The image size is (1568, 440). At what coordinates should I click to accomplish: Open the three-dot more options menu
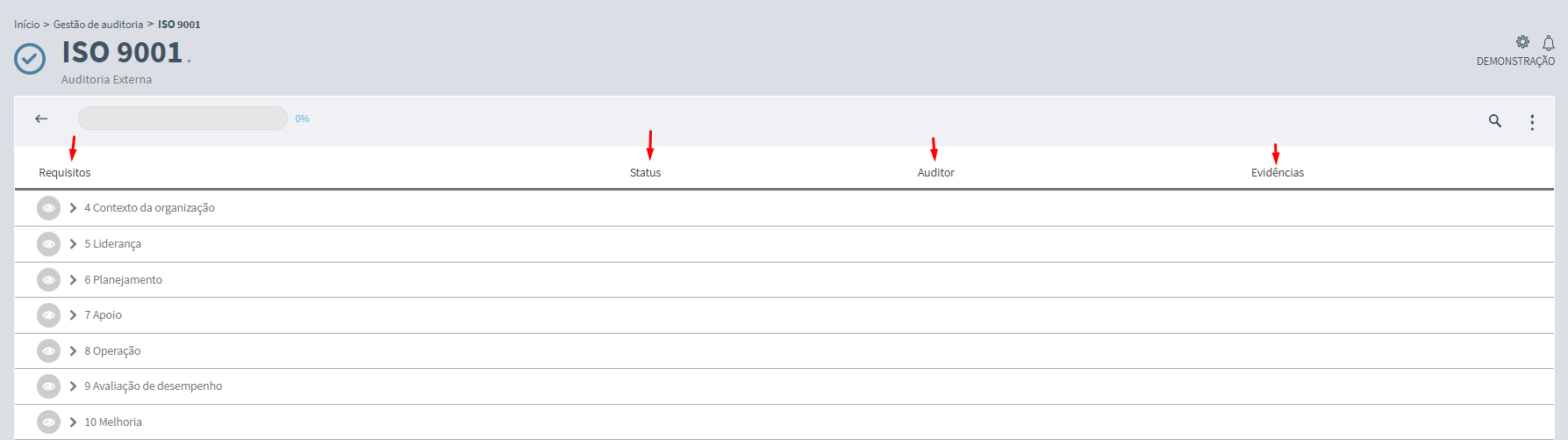[1532, 122]
